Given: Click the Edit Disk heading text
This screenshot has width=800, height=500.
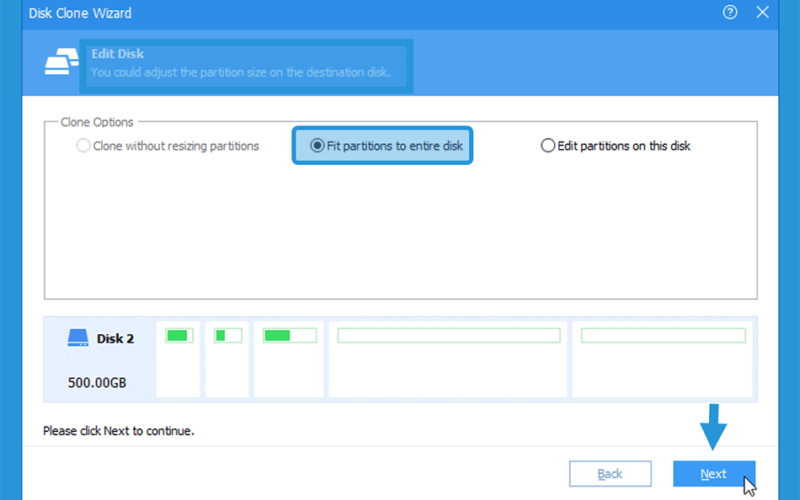Looking at the screenshot, I should pyautogui.click(x=118, y=54).
